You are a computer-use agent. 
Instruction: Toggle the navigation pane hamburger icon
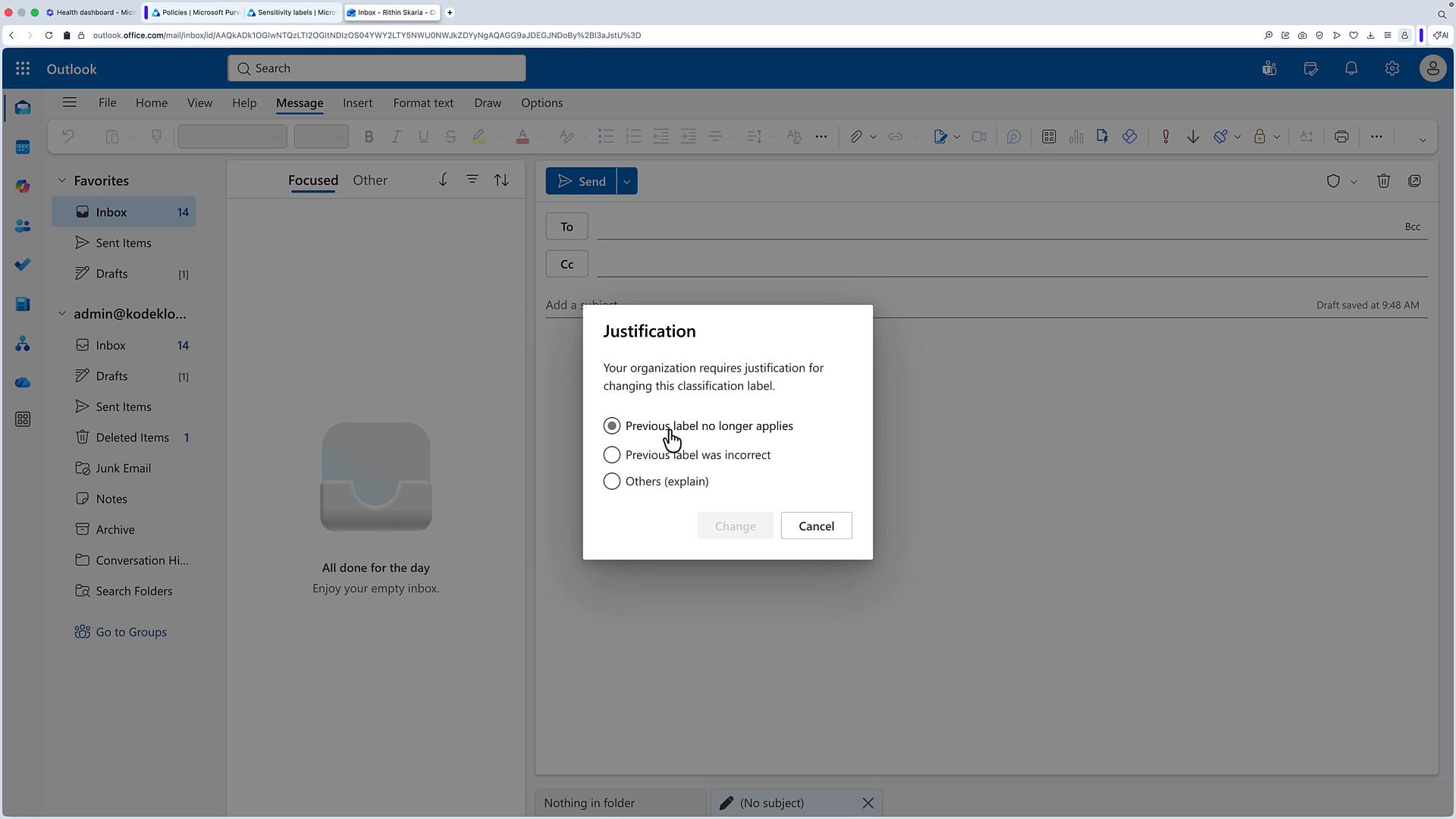[x=69, y=102]
